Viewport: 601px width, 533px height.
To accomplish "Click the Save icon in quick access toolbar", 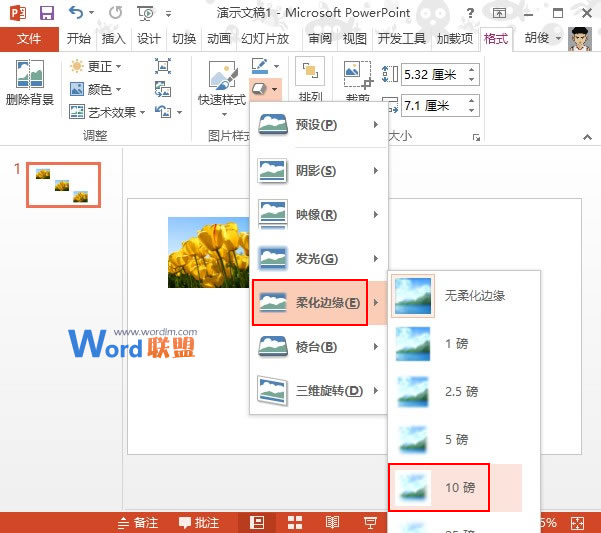I will coord(47,13).
